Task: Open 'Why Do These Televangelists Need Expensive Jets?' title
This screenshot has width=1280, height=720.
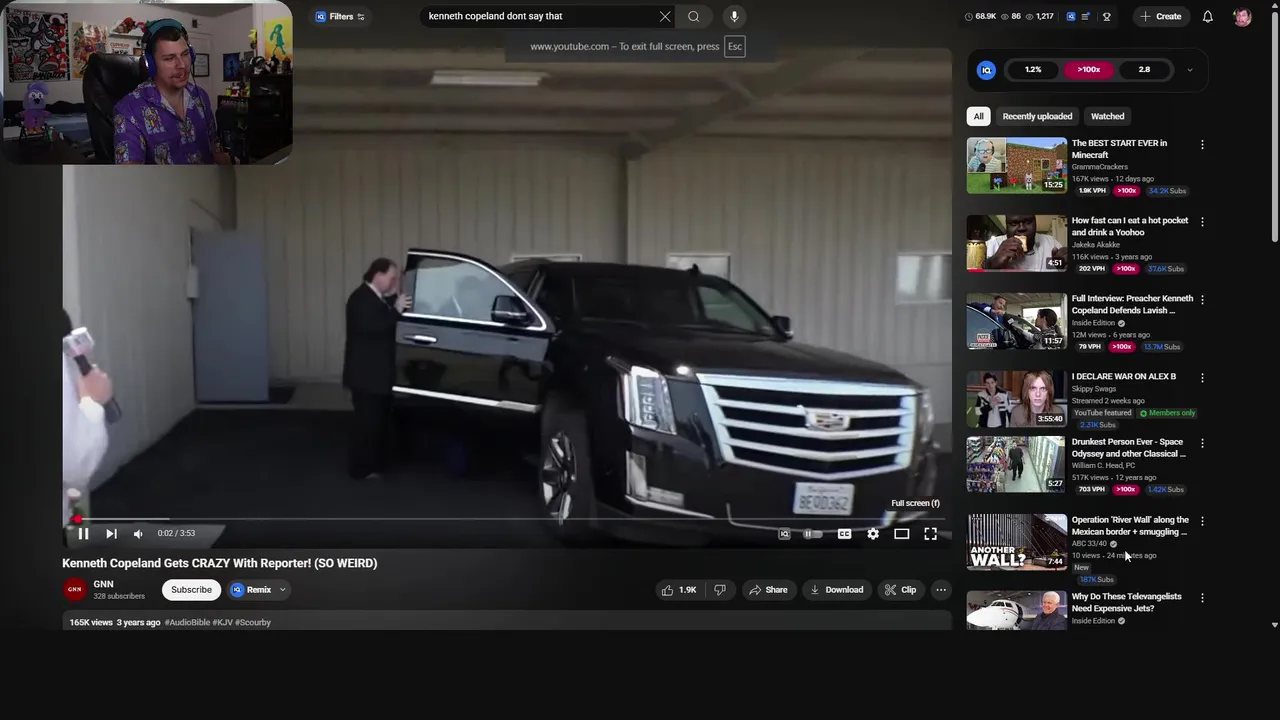Action: tap(1126, 602)
